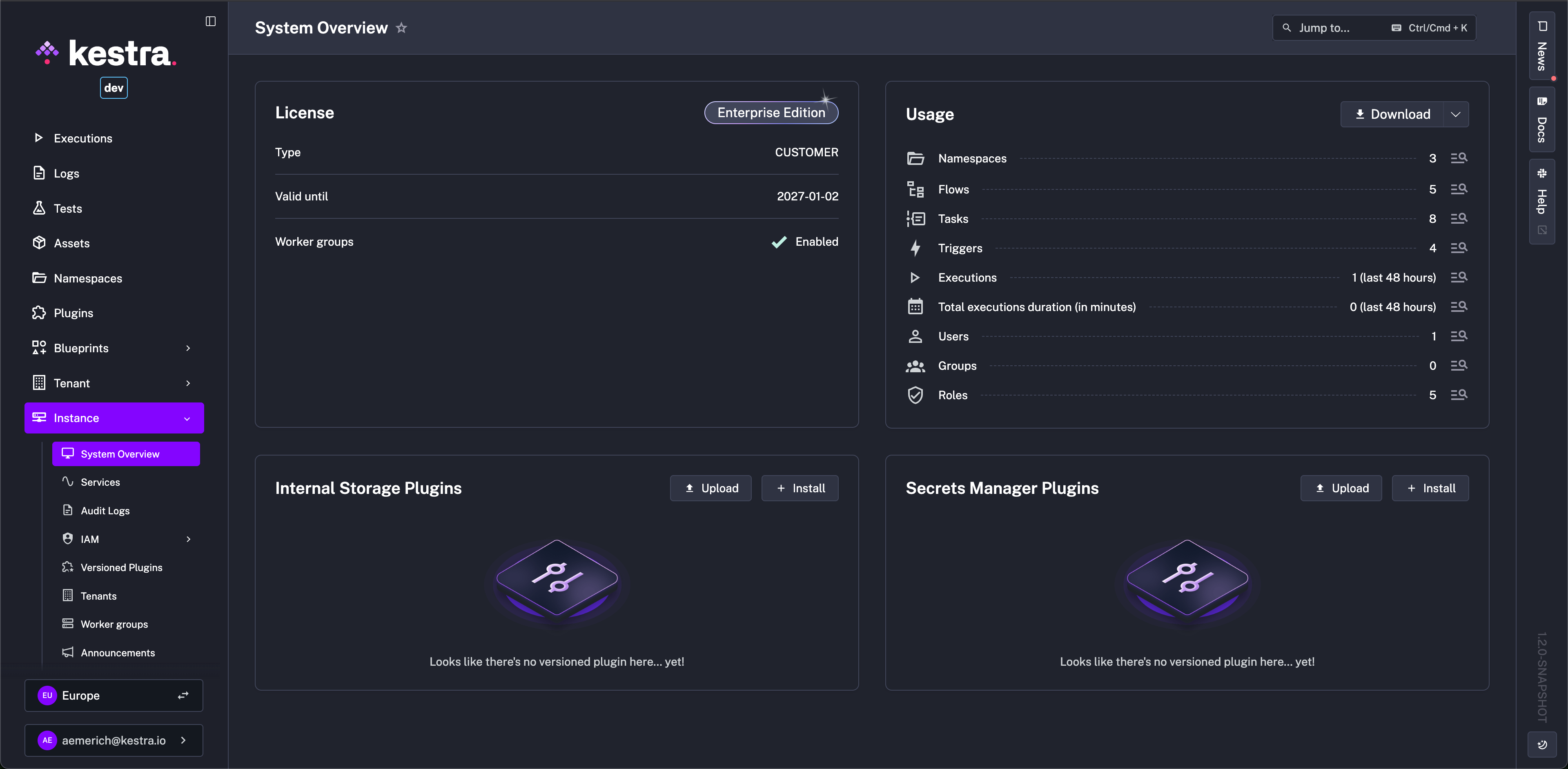
Task: Click the magnifier beside Roles usage count
Action: click(x=1459, y=394)
